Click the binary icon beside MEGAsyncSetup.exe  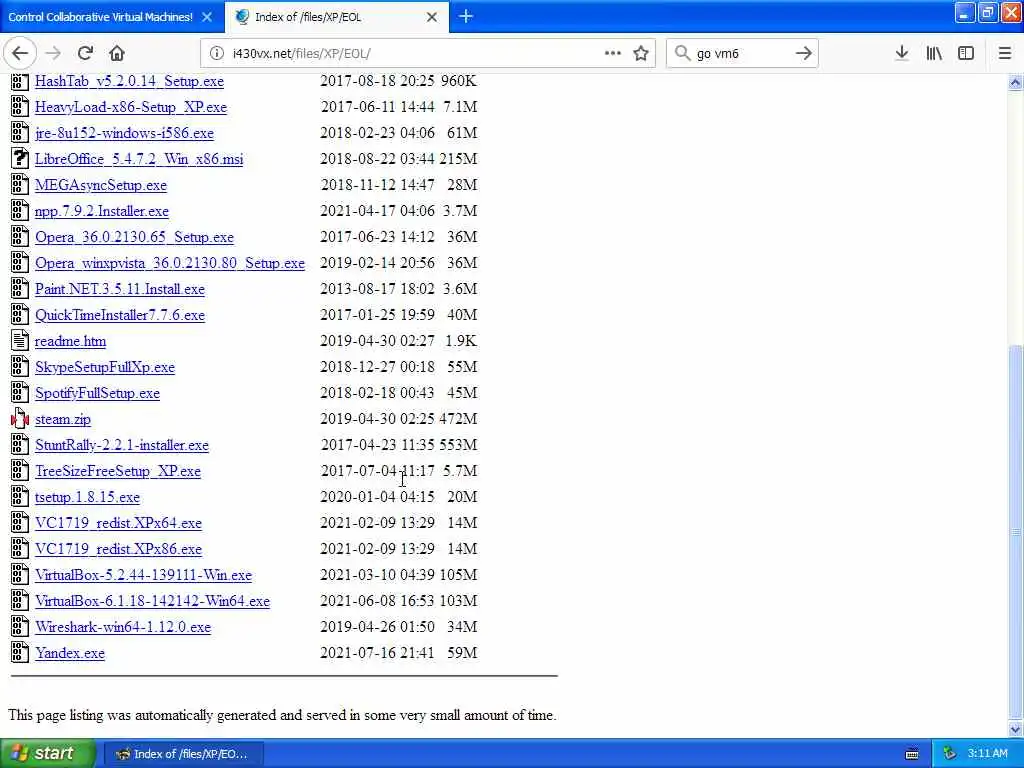click(20, 184)
